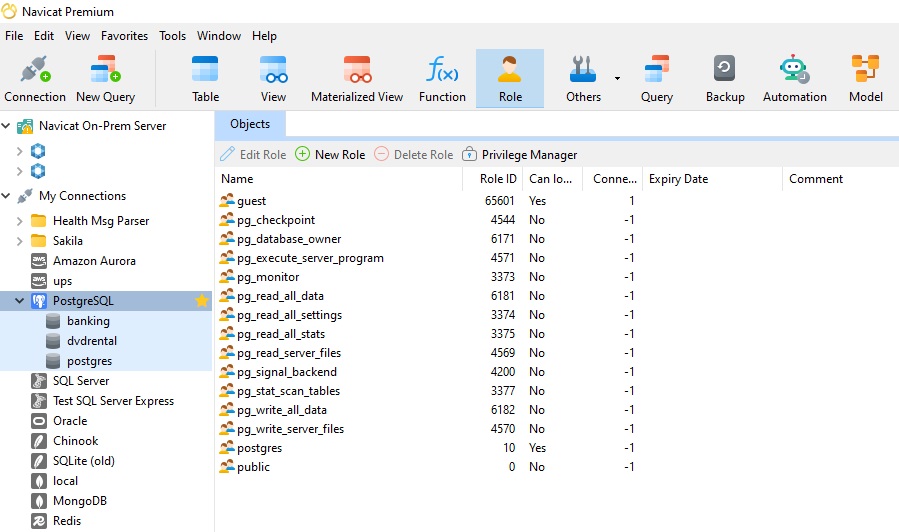Open the File menu
The height and width of the screenshot is (532, 899).
(x=14, y=36)
